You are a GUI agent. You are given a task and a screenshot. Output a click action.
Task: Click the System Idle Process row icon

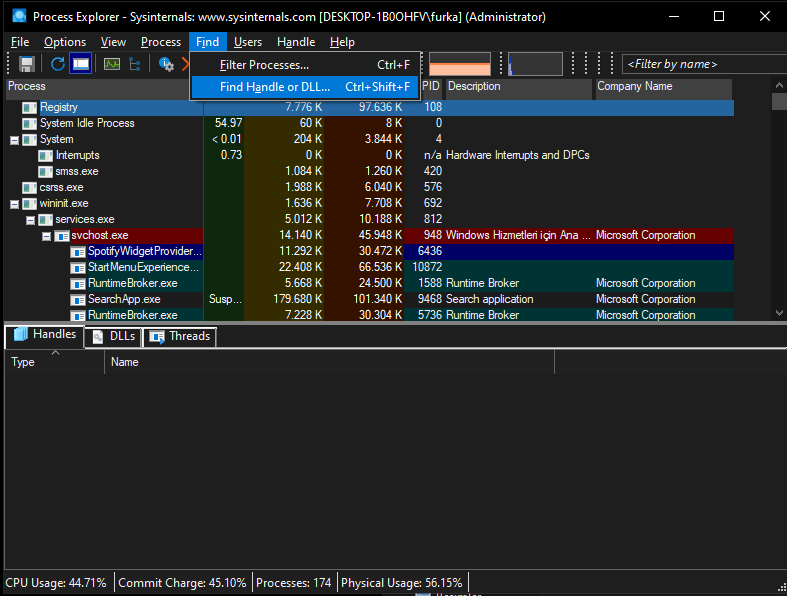pos(30,124)
